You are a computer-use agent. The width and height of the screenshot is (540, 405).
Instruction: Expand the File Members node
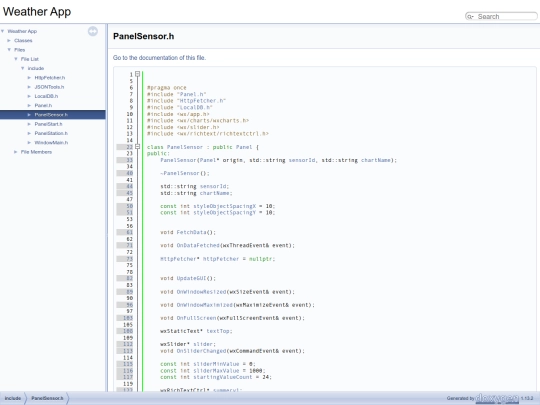coord(16,152)
